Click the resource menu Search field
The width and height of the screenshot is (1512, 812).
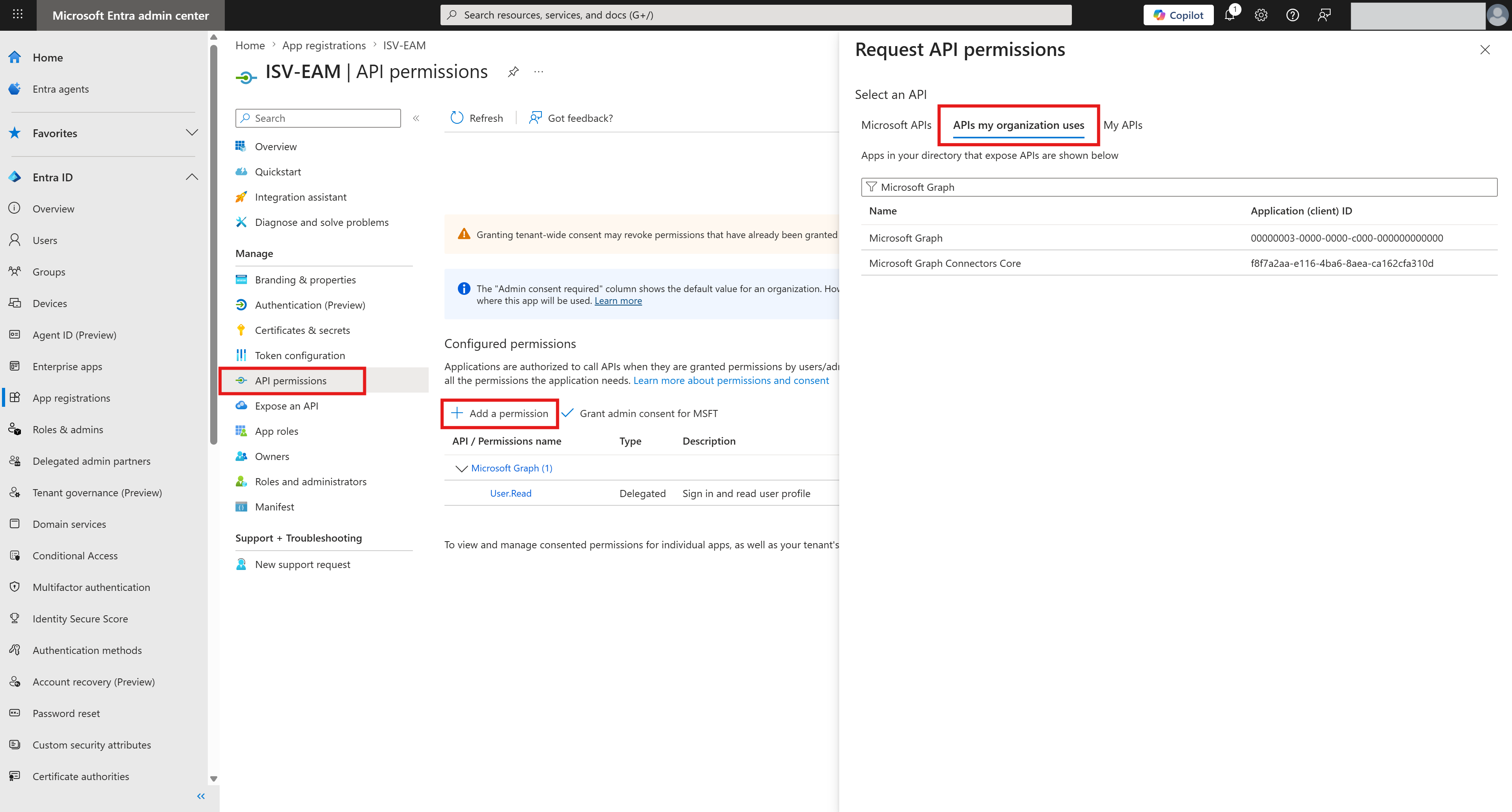coord(318,118)
